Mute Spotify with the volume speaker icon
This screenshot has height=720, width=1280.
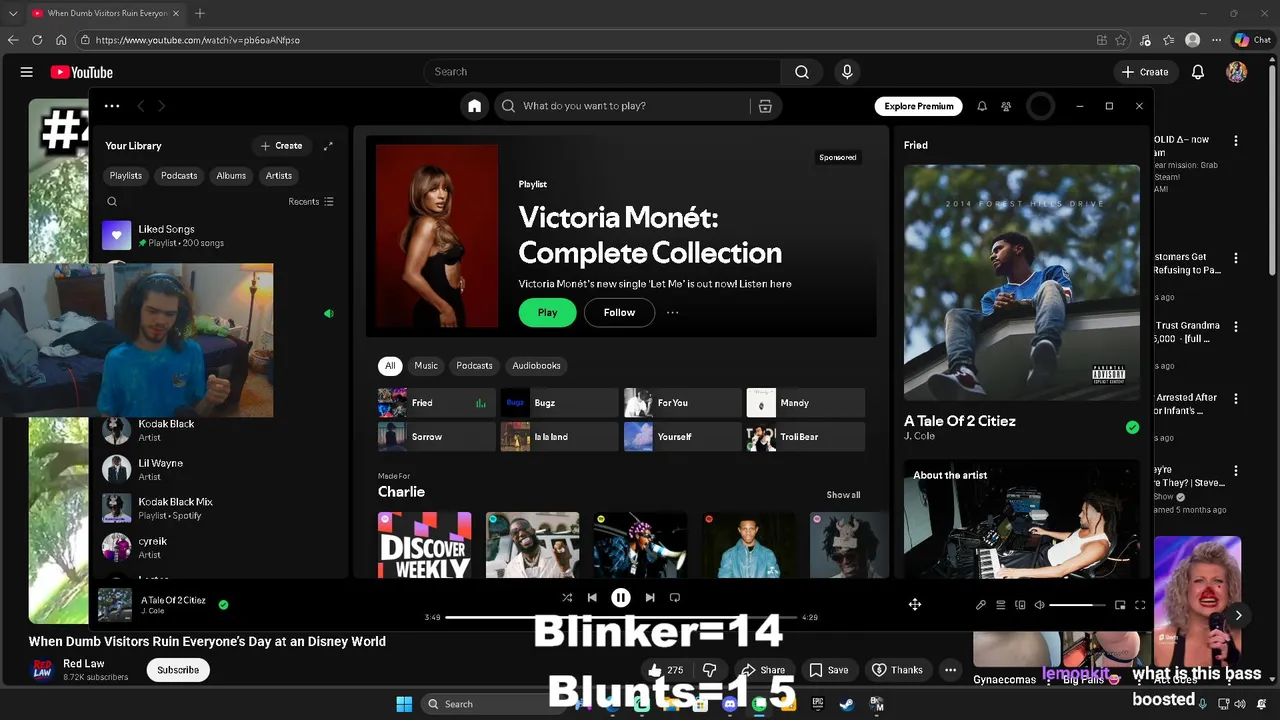(1040, 605)
